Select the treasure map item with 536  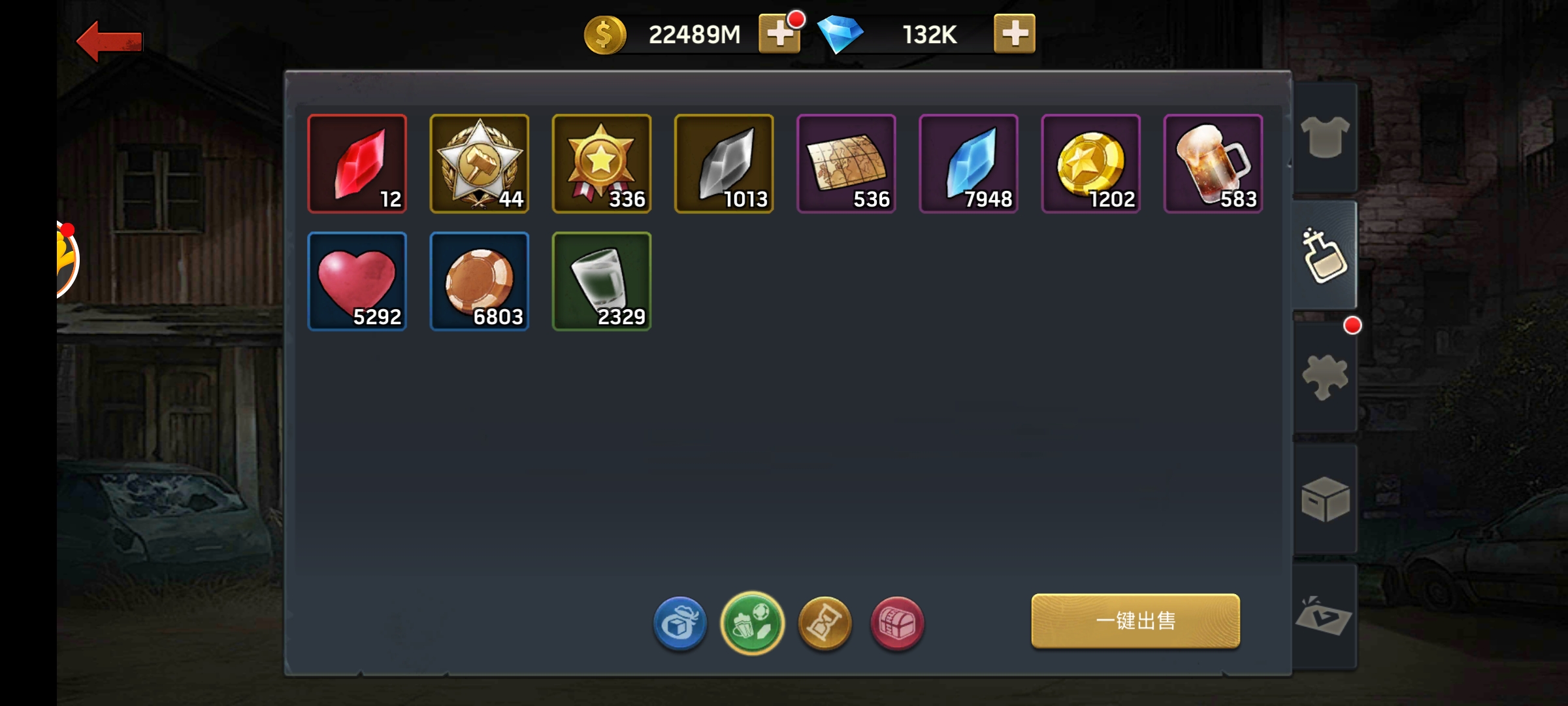(x=846, y=163)
